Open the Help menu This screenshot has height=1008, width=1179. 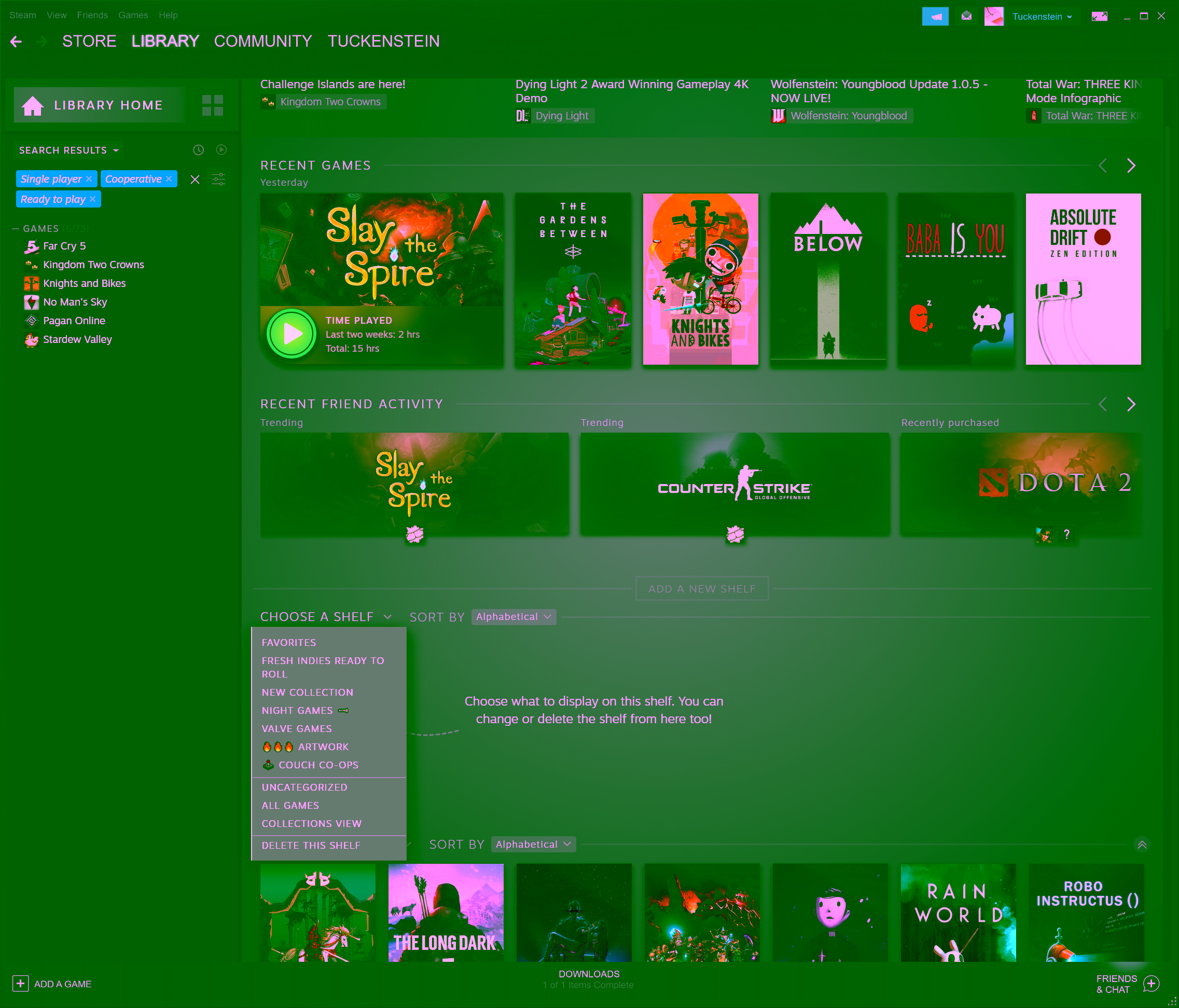[168, 16]
